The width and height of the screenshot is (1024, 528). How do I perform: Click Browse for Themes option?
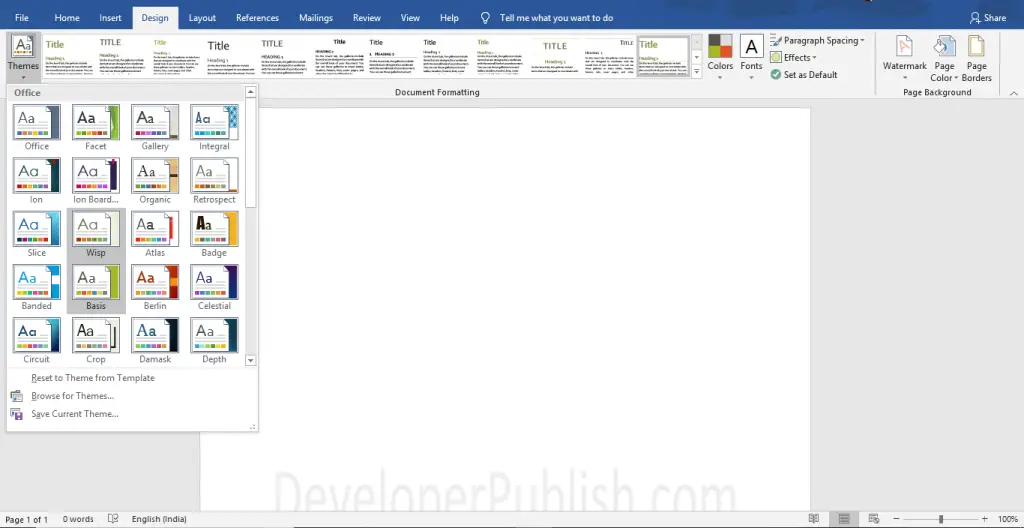72,395
